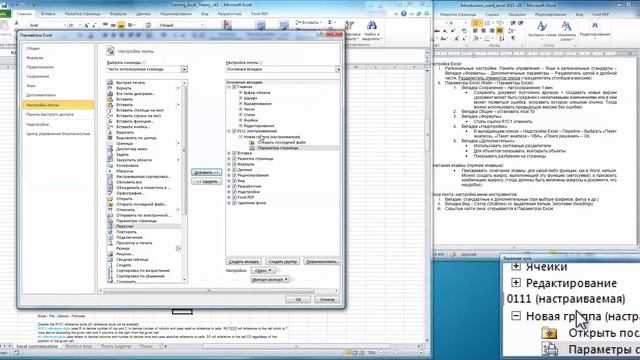Screen dimensions: 640x360
Task: Click the Cut (Вырезать) command icon
Action: tap(110, 132)
